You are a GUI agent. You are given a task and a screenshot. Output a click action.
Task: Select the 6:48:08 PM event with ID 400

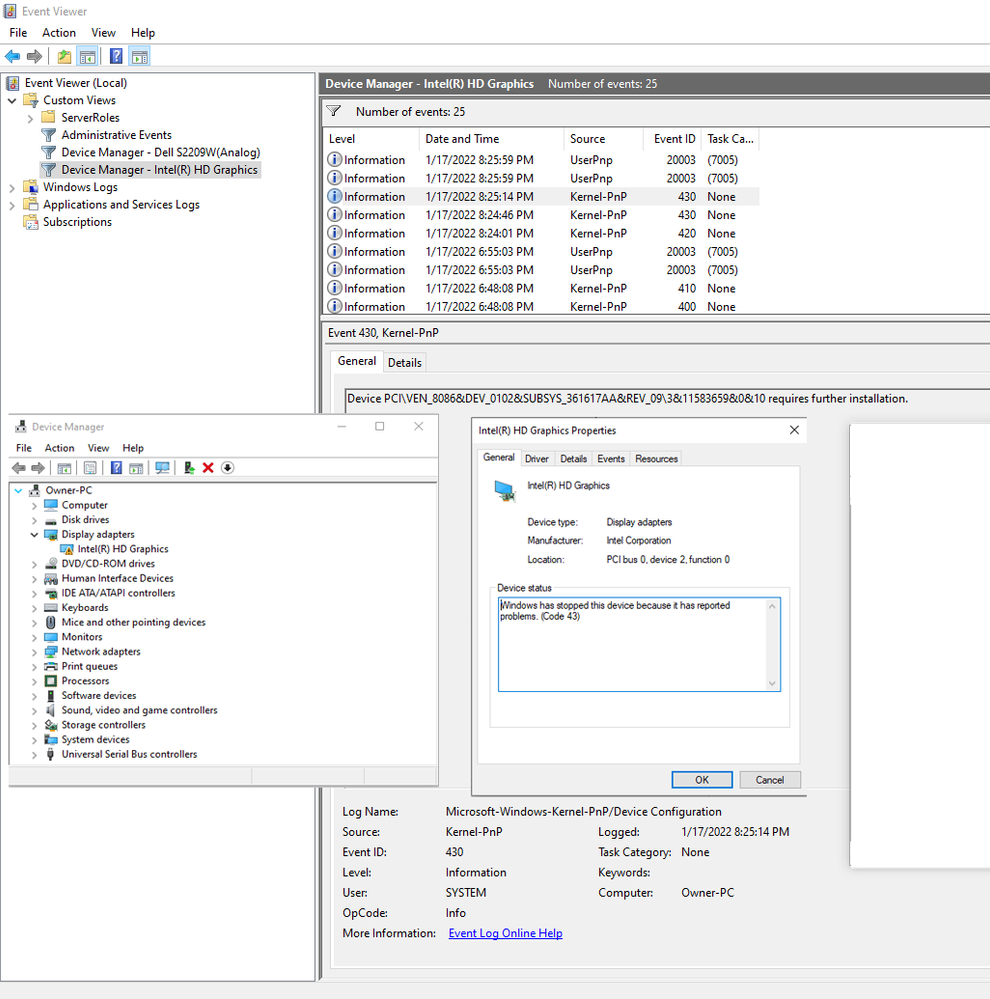click(542, 306)
